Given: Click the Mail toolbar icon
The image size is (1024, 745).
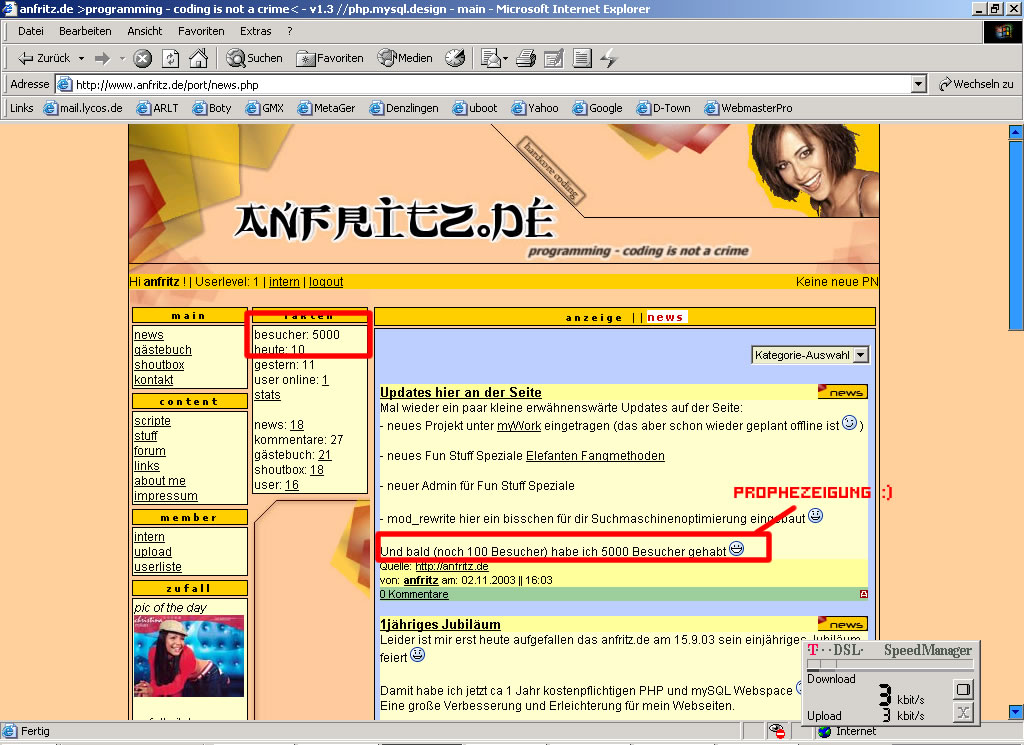Looking at the screenshot, I should tap(490, 58).
